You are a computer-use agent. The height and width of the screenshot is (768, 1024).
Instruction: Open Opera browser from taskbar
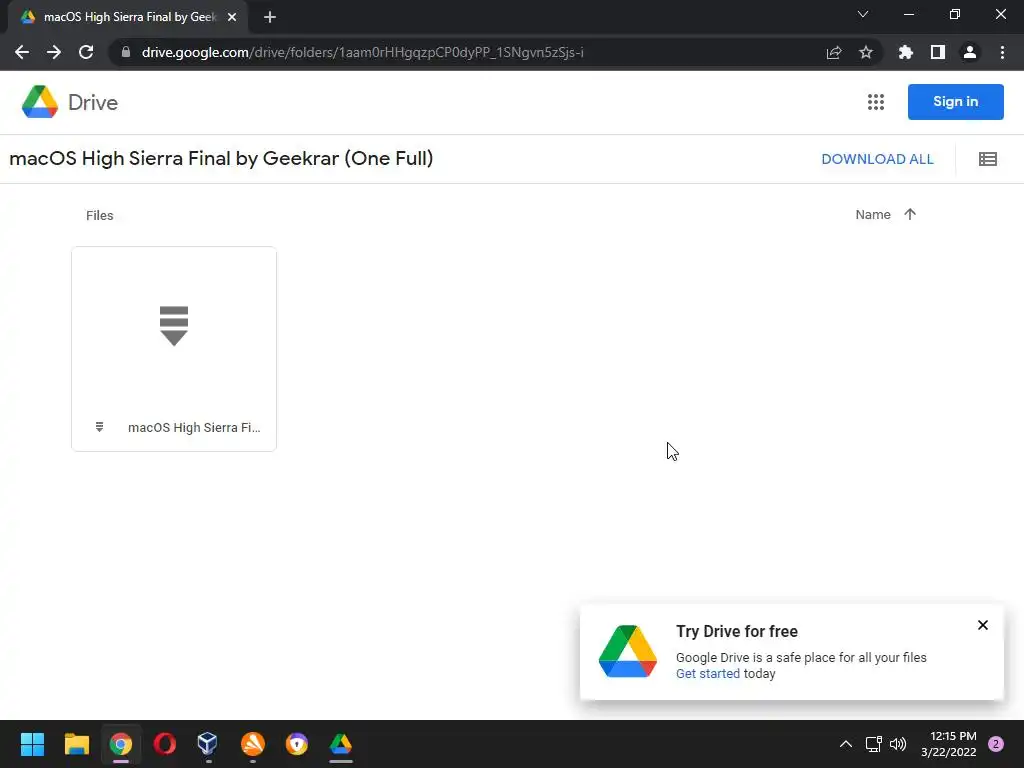coord(165,744)
